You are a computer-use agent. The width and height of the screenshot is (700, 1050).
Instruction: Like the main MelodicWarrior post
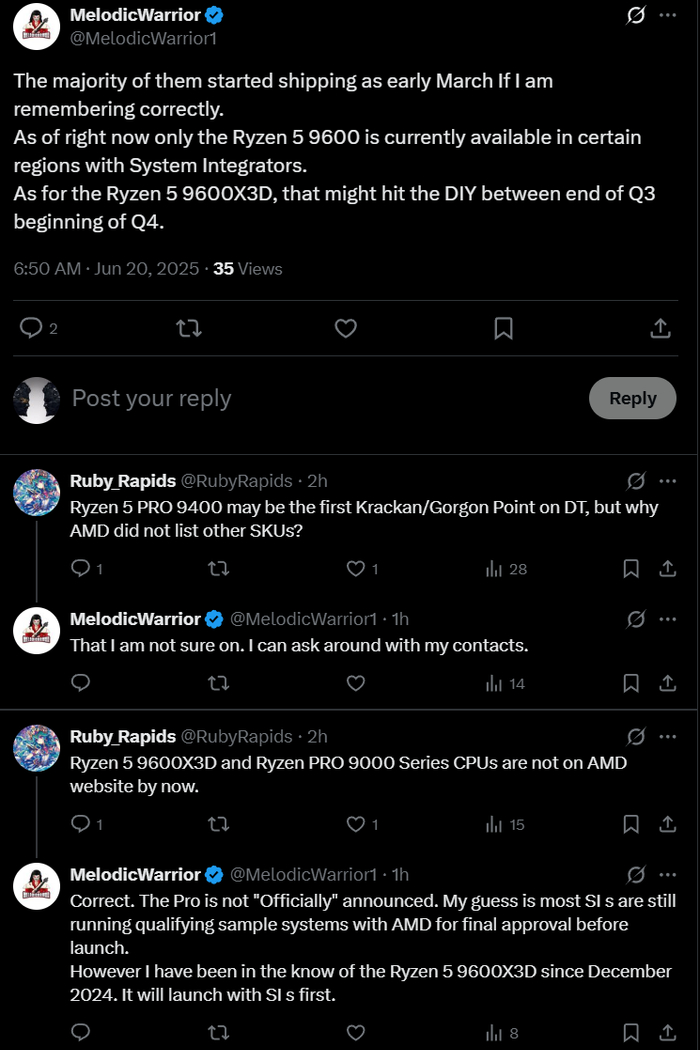345,328
